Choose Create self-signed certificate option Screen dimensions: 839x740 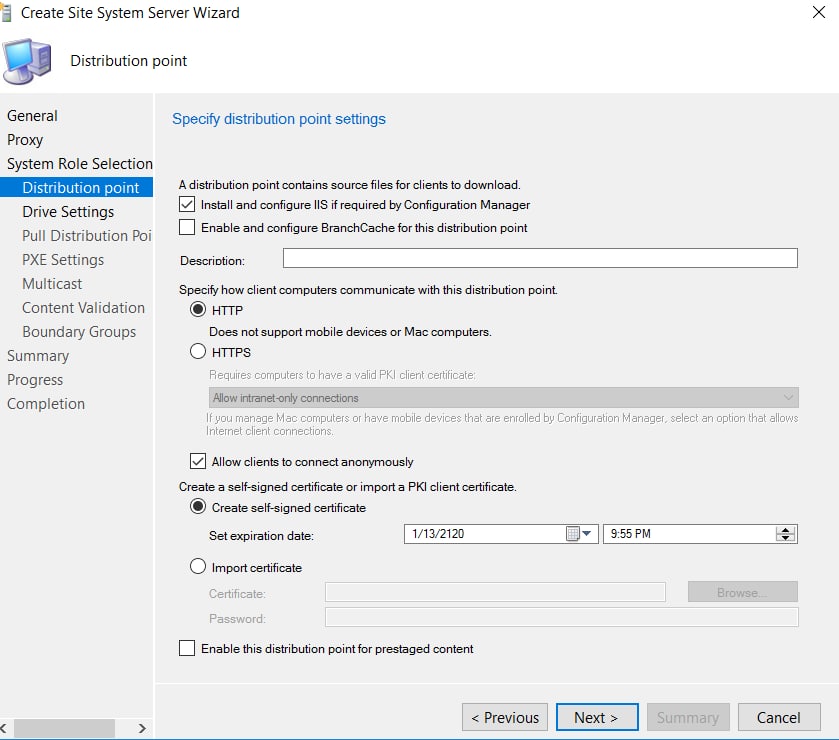pyautogui.click(x=198, y=507)
